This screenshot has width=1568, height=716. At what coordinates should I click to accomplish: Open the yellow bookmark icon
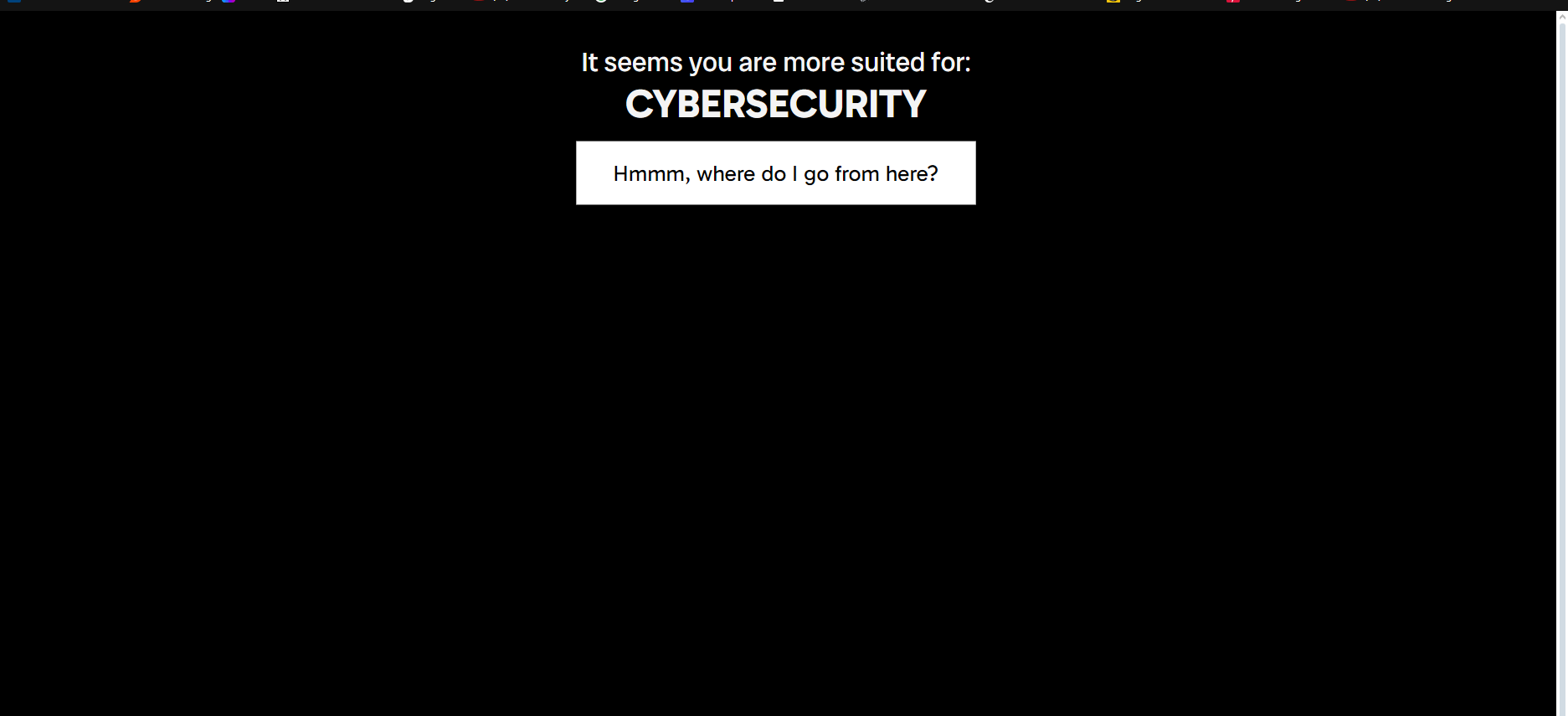click(x=1113, y=2)
